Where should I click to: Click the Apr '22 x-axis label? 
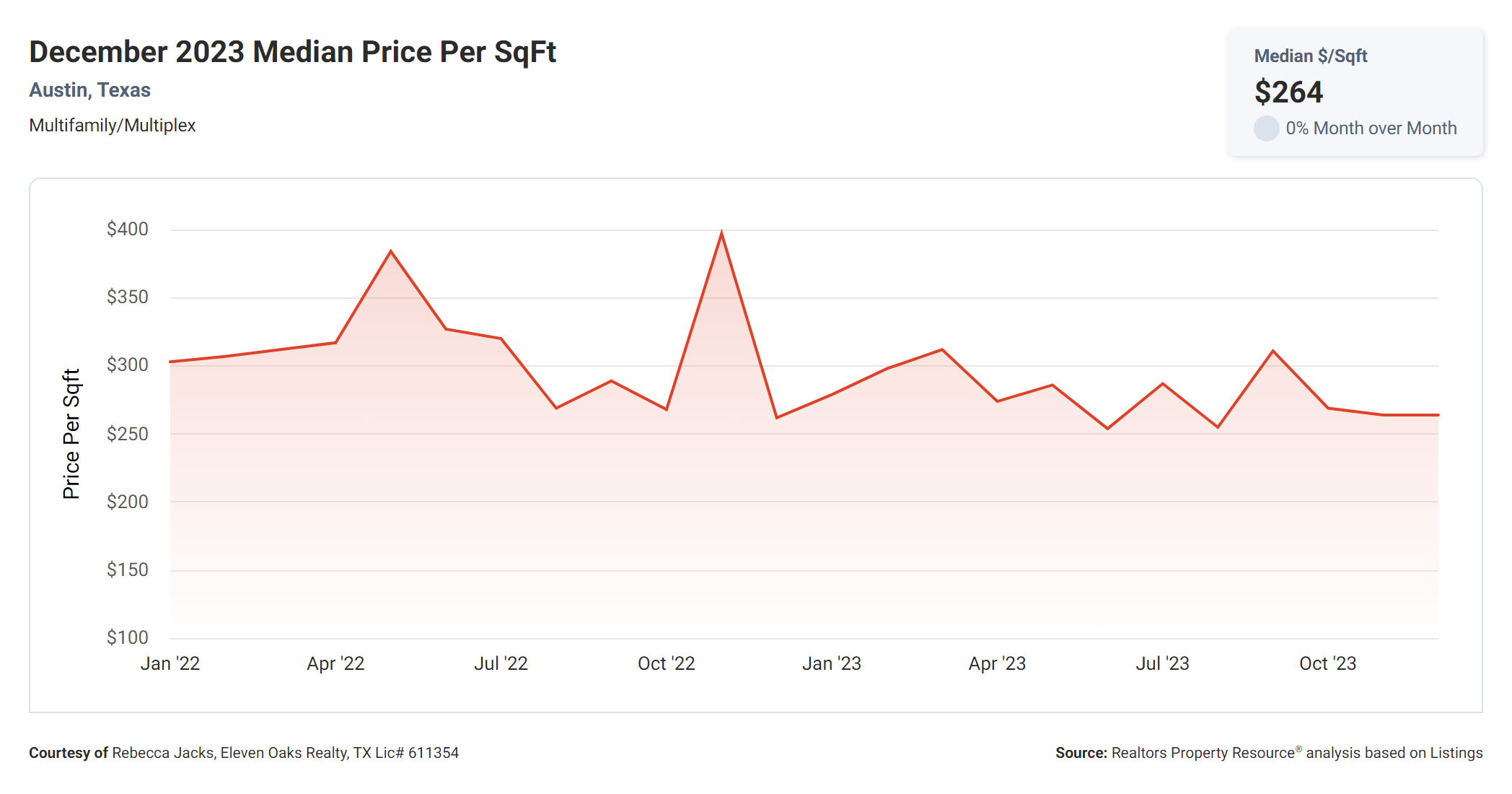tap(335, 663)
